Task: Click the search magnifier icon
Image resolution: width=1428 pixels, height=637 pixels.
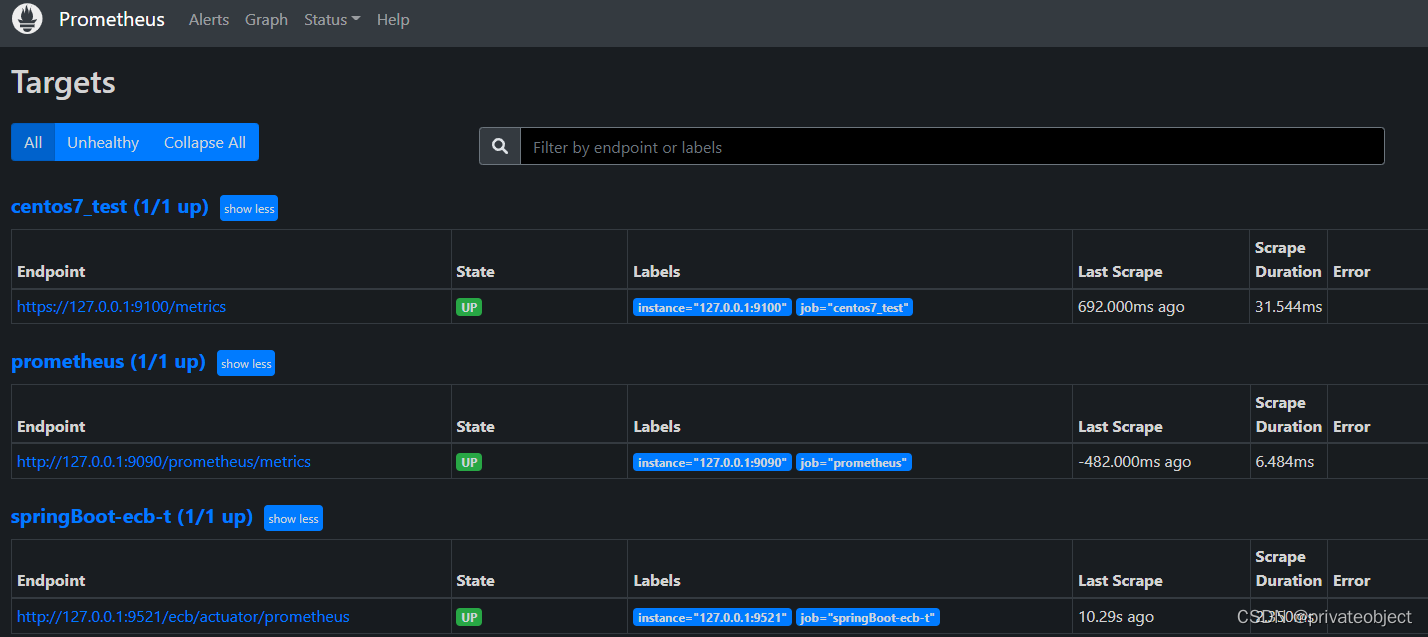Action: [500, 147]
